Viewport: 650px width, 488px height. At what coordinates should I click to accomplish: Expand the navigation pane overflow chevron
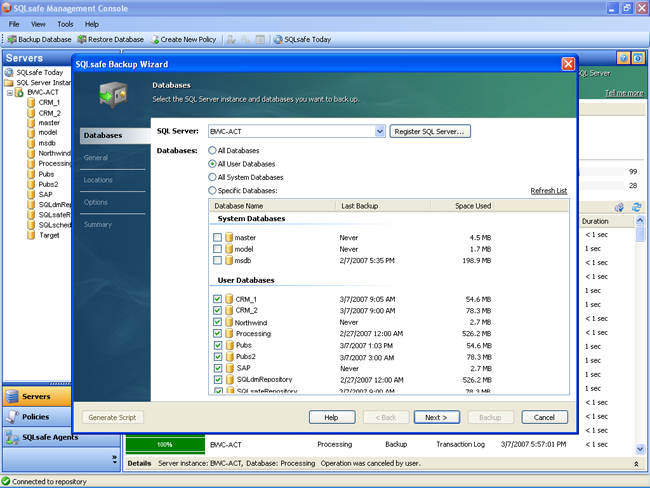114,459
